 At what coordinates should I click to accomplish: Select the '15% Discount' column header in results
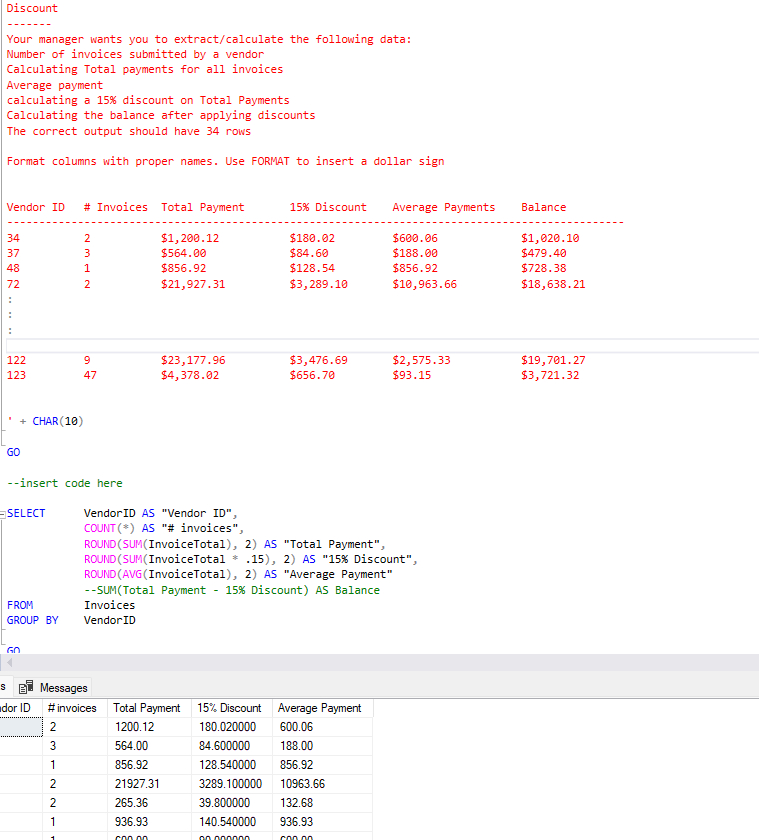click(232, 708)
